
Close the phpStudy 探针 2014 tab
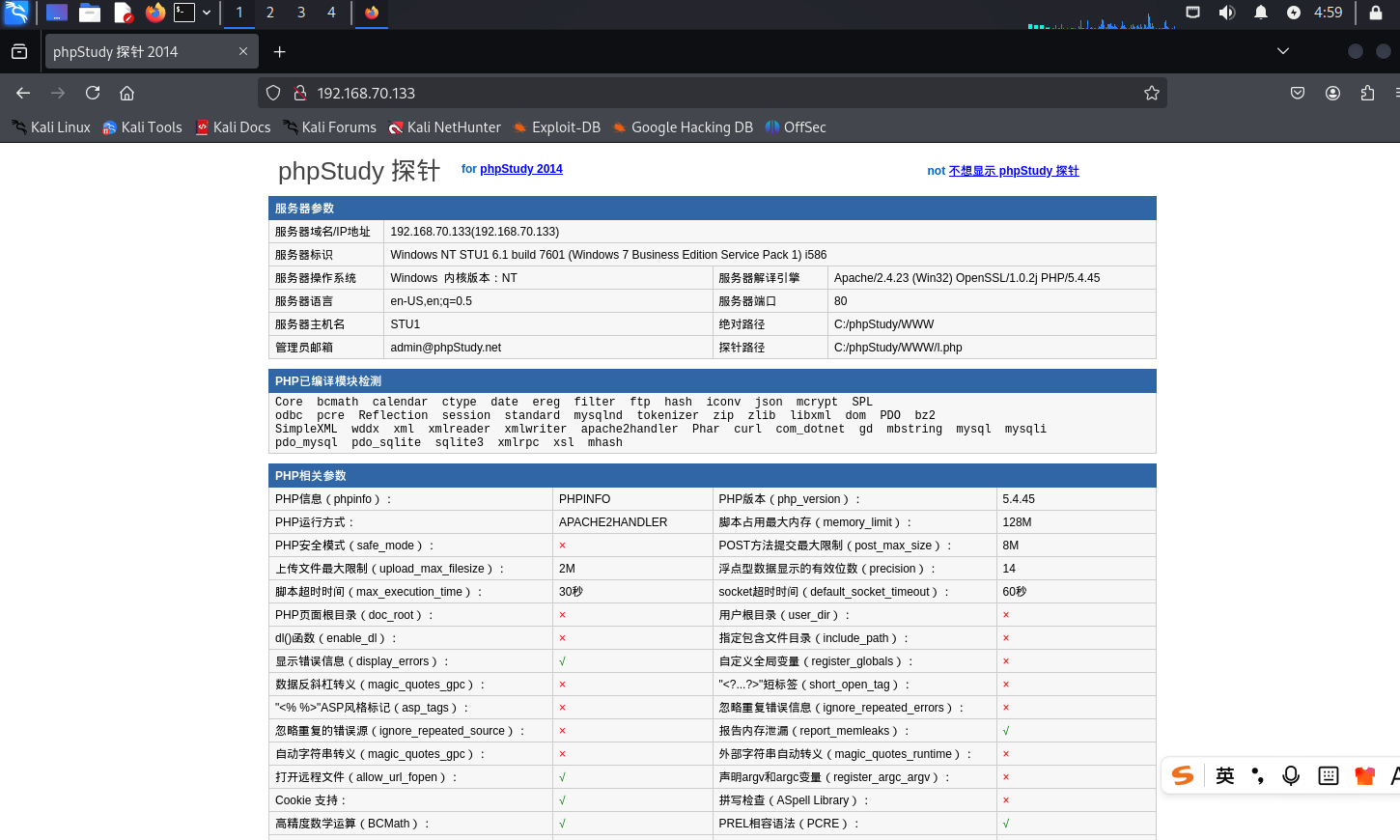[243, 51]
